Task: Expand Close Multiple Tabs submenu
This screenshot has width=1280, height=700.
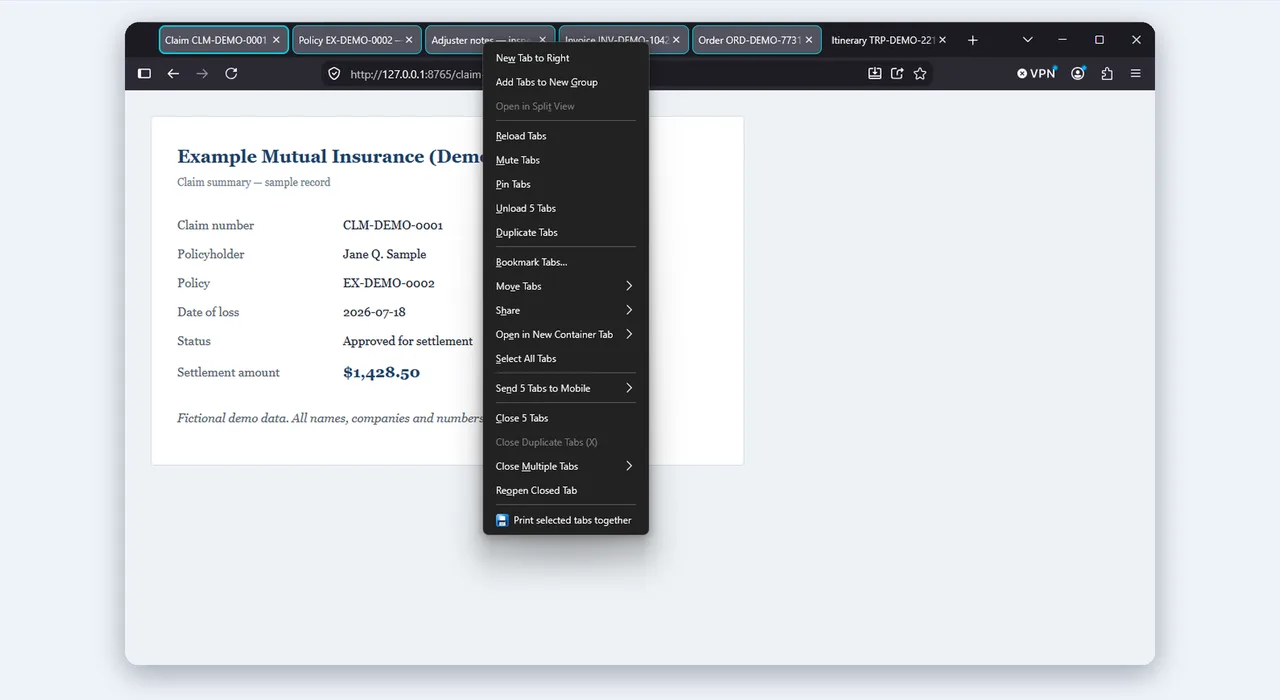Action: click(566, 466)
